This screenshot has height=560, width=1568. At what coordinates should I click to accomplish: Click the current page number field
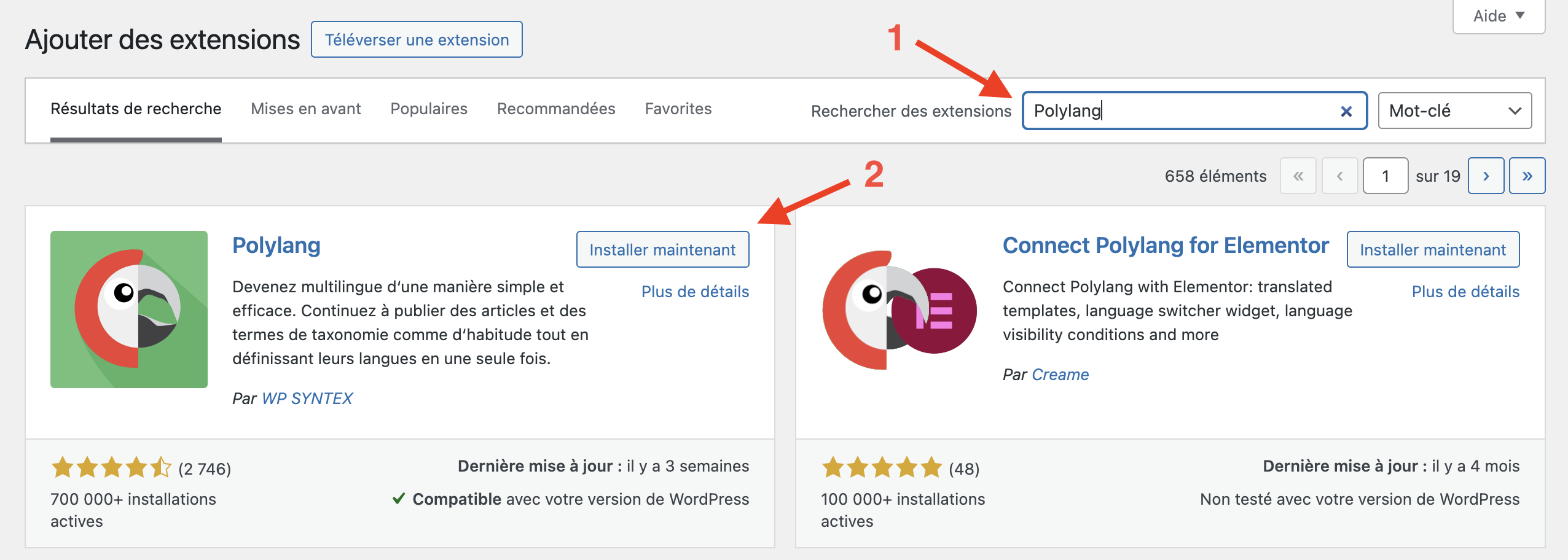(x=1385, y=176)
